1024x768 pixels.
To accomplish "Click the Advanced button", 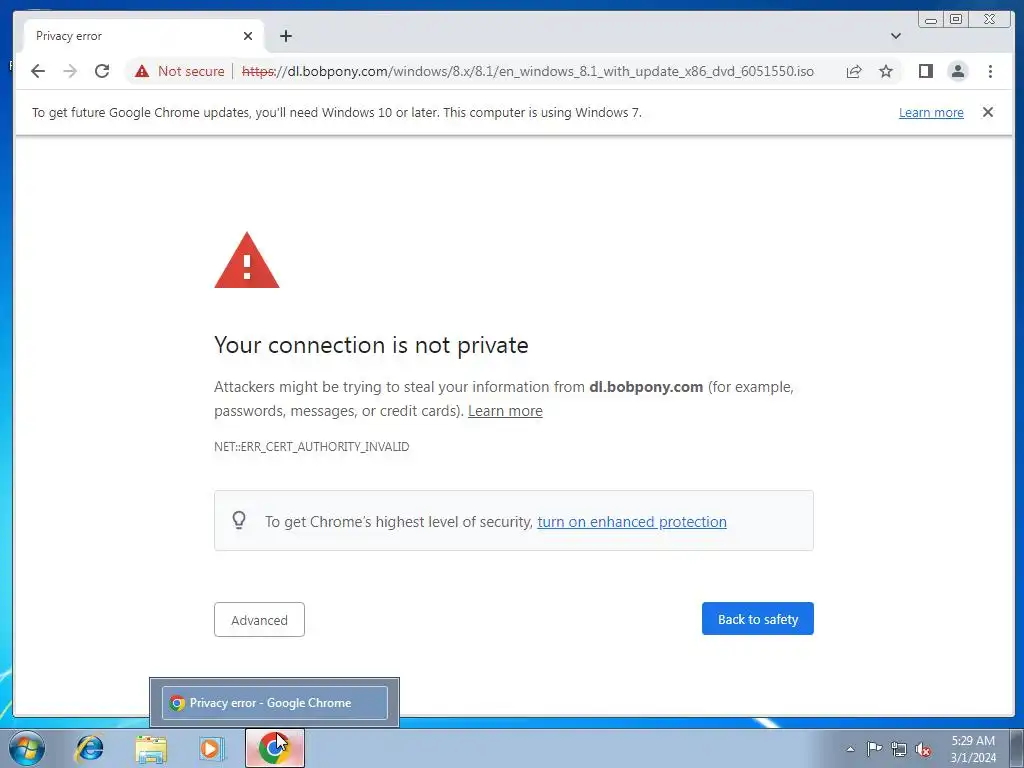I will click(x=259, y=620).
